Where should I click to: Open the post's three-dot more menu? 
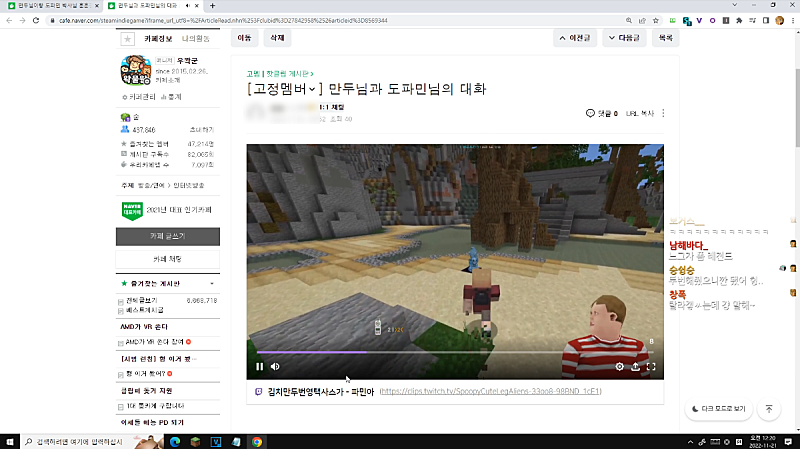click(x=663, y=114)
